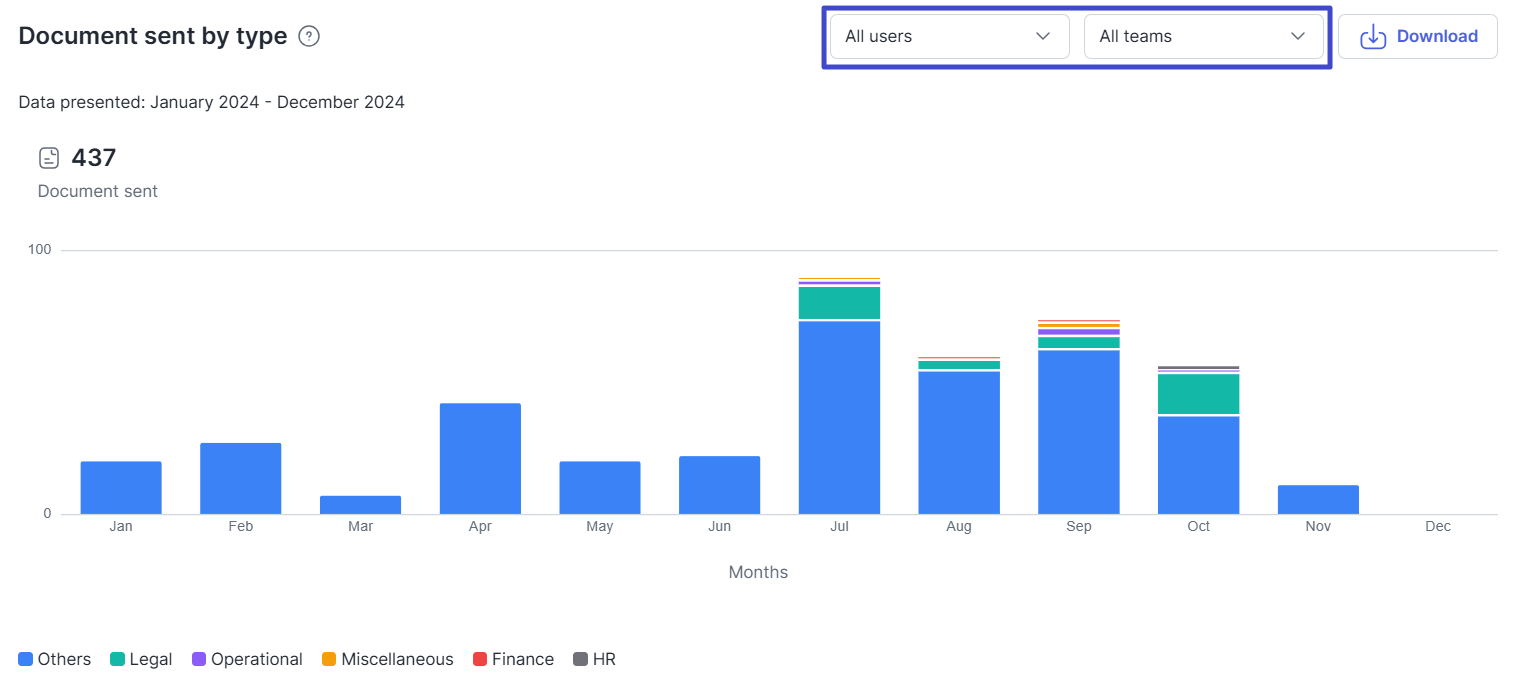Image resolution: width=1517 pixels, height=690 pixels.
Task: Toggle the Others legend item
Action: point(55,659)
